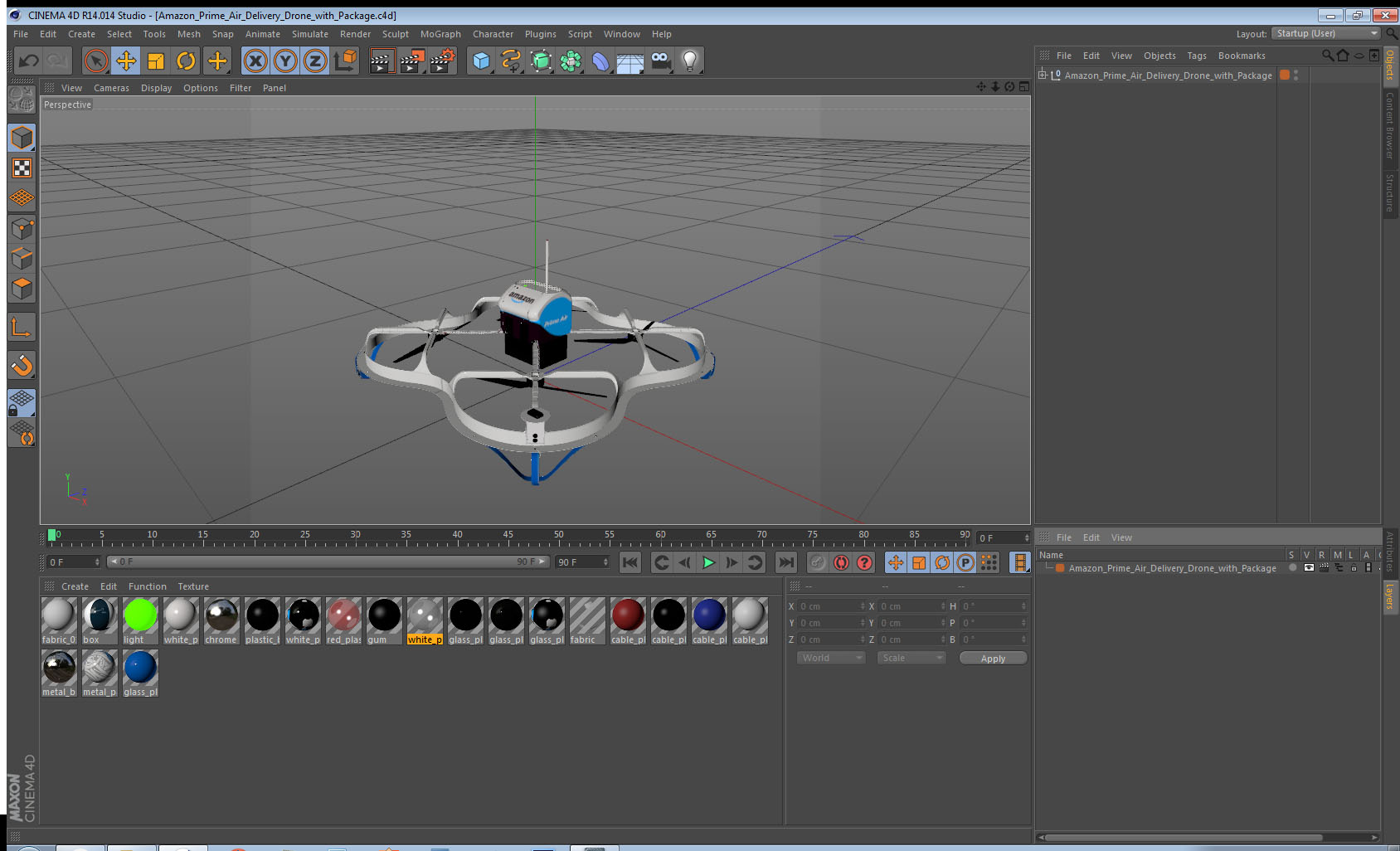Go to end of animation
Image resolution: width=1400 pixels, height=851 pixels.
click(x=785, y=562)
